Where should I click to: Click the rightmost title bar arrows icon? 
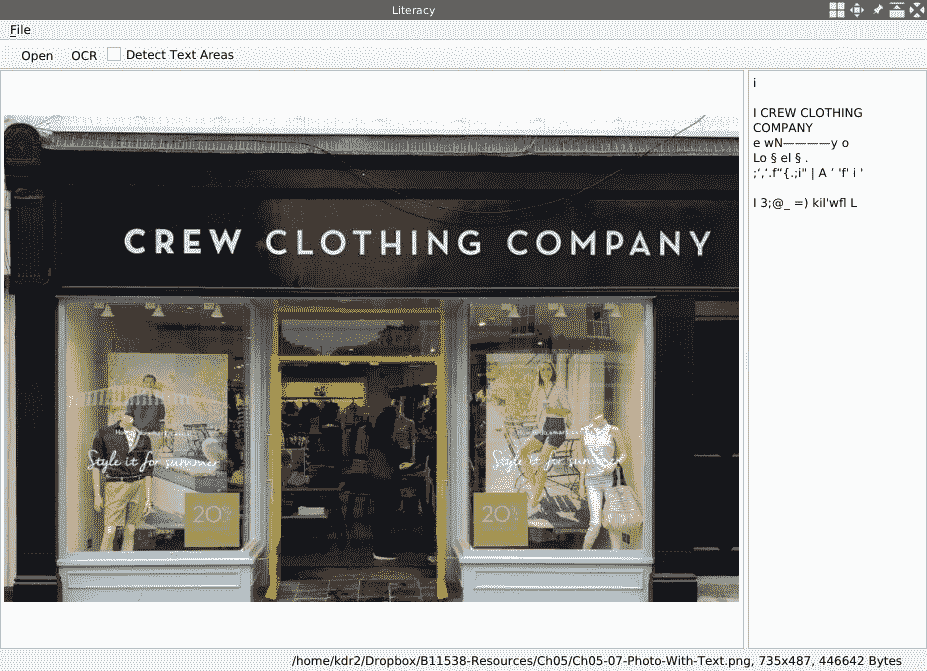916,10
